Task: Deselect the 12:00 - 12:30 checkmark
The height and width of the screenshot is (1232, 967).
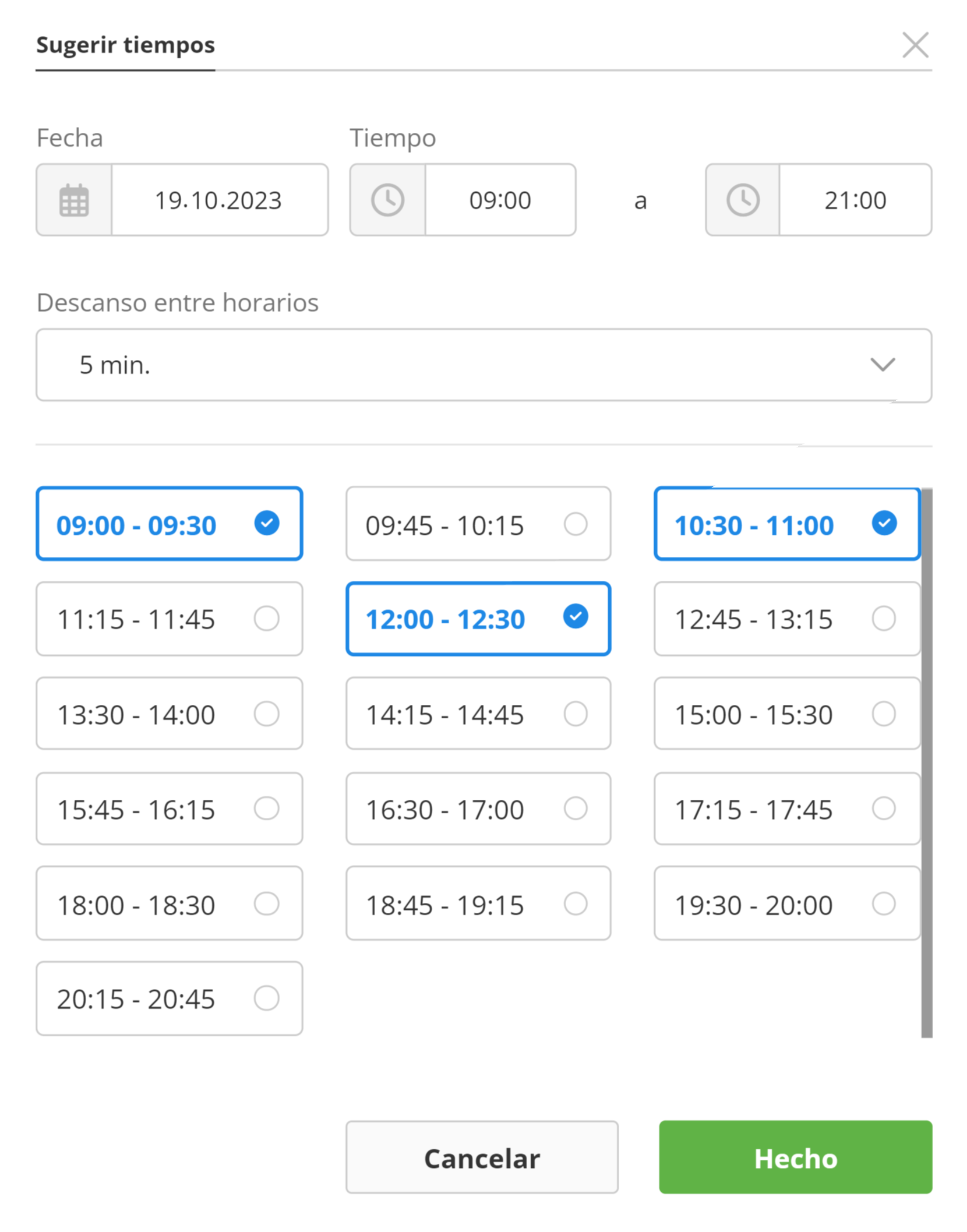Action: (576, 617)
